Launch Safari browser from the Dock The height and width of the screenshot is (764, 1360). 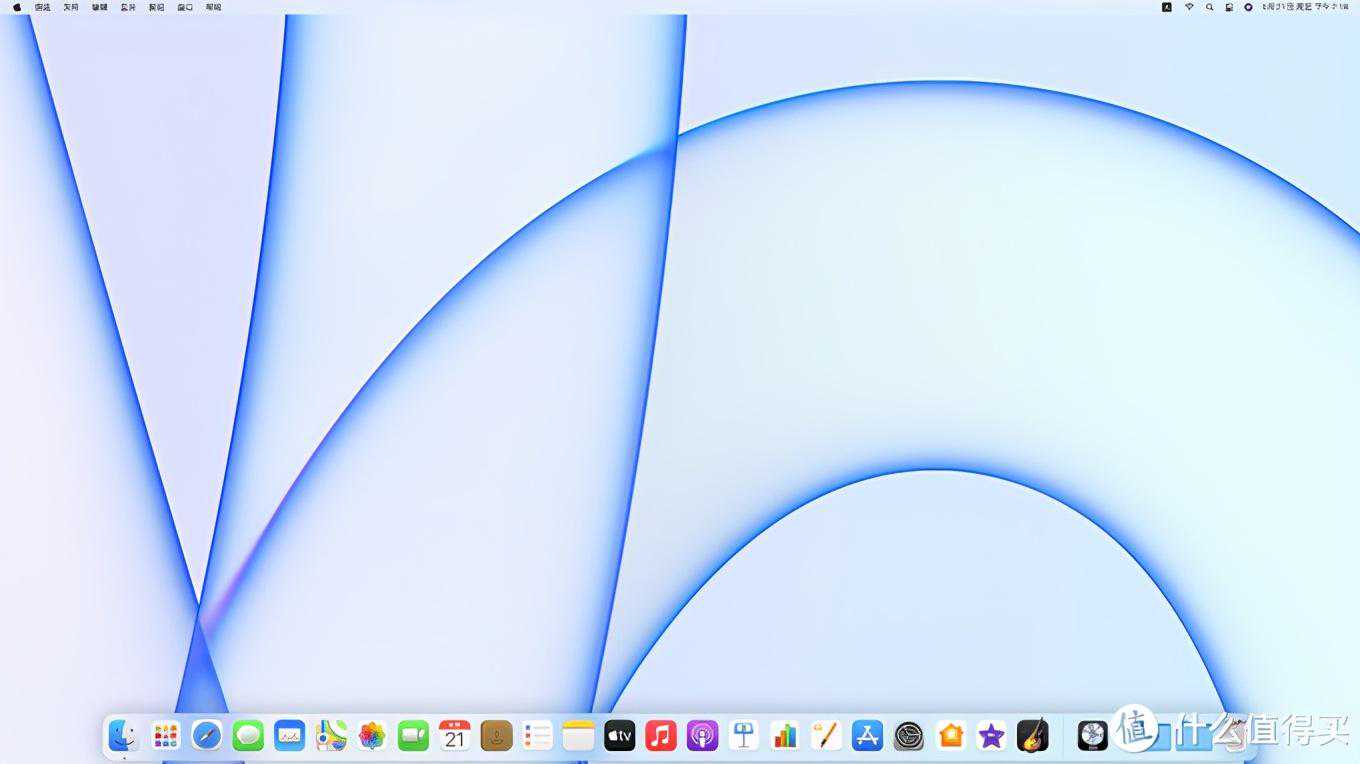click(207, 736)
